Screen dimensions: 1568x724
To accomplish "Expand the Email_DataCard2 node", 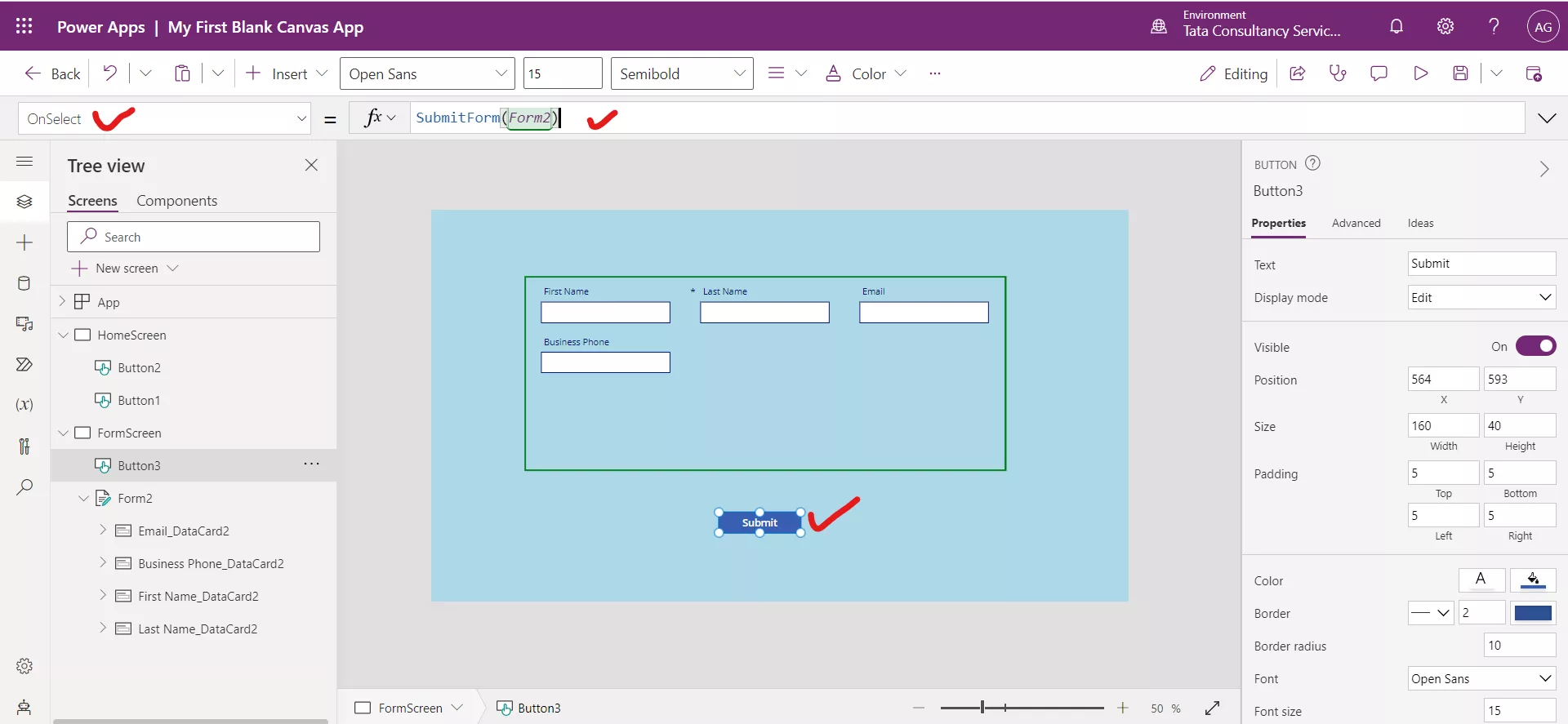I will point(103,530).
